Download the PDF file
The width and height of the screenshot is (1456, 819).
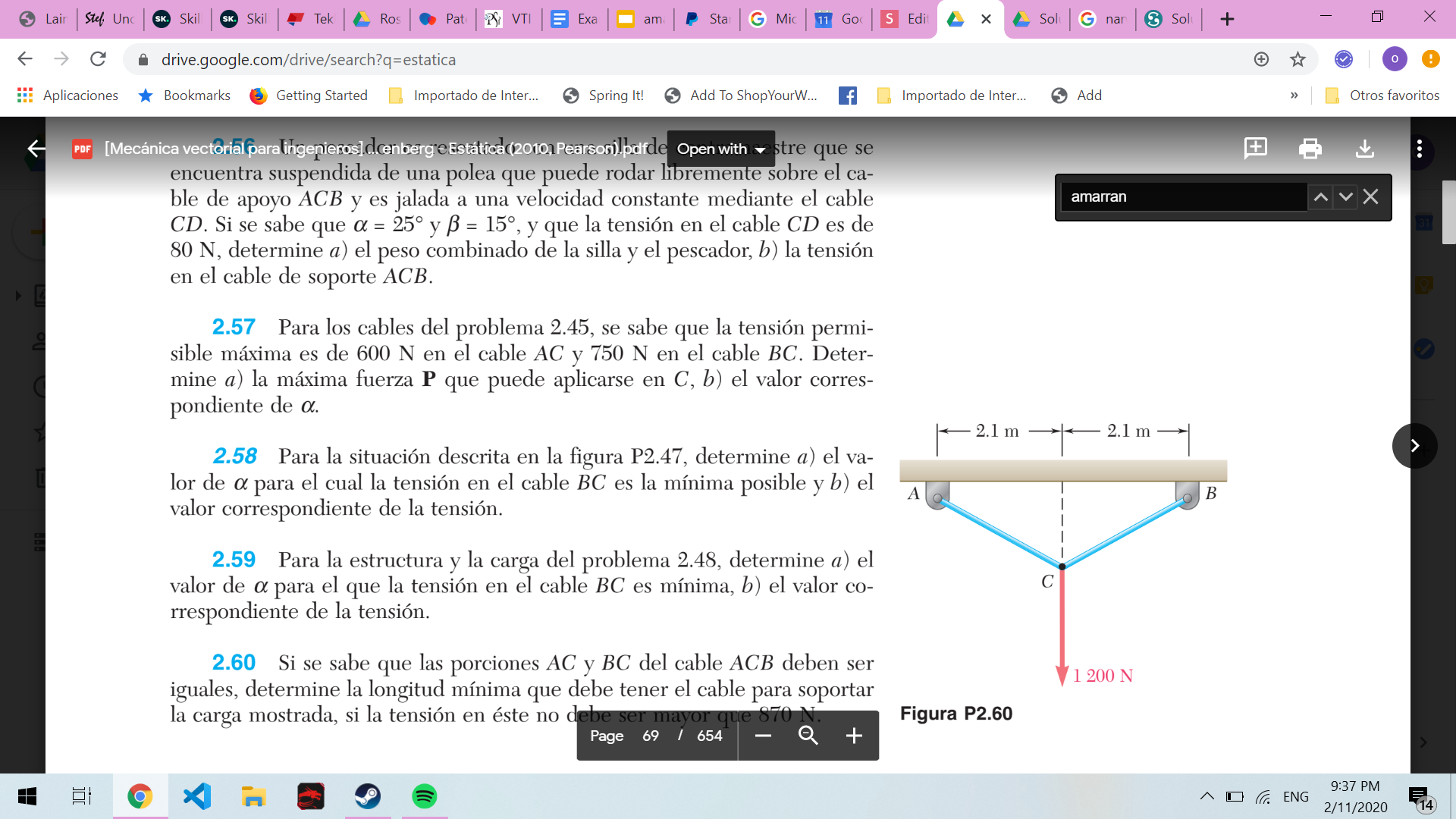pyautogui.click(x=1364, y=149)
